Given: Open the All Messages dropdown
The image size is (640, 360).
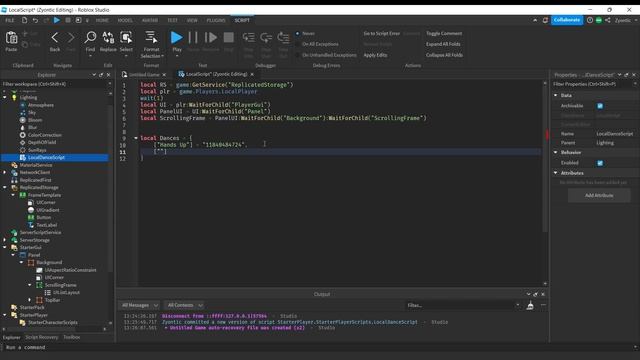Looking at the screenshot, I should click(140, 305).
